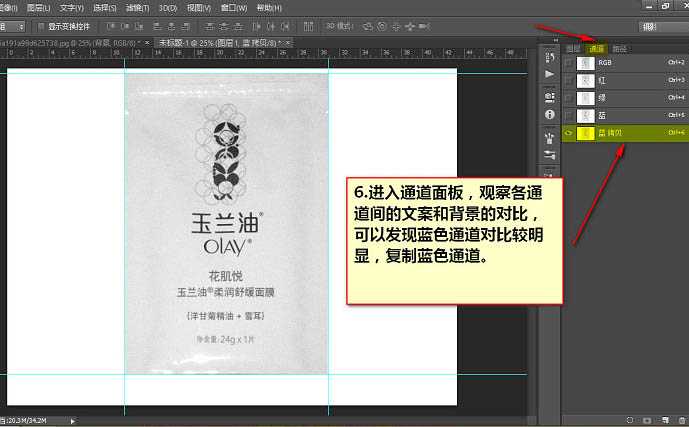
Task: Show the RGB channel visibility
Action: pyautogui.click(x=569, y=63)
